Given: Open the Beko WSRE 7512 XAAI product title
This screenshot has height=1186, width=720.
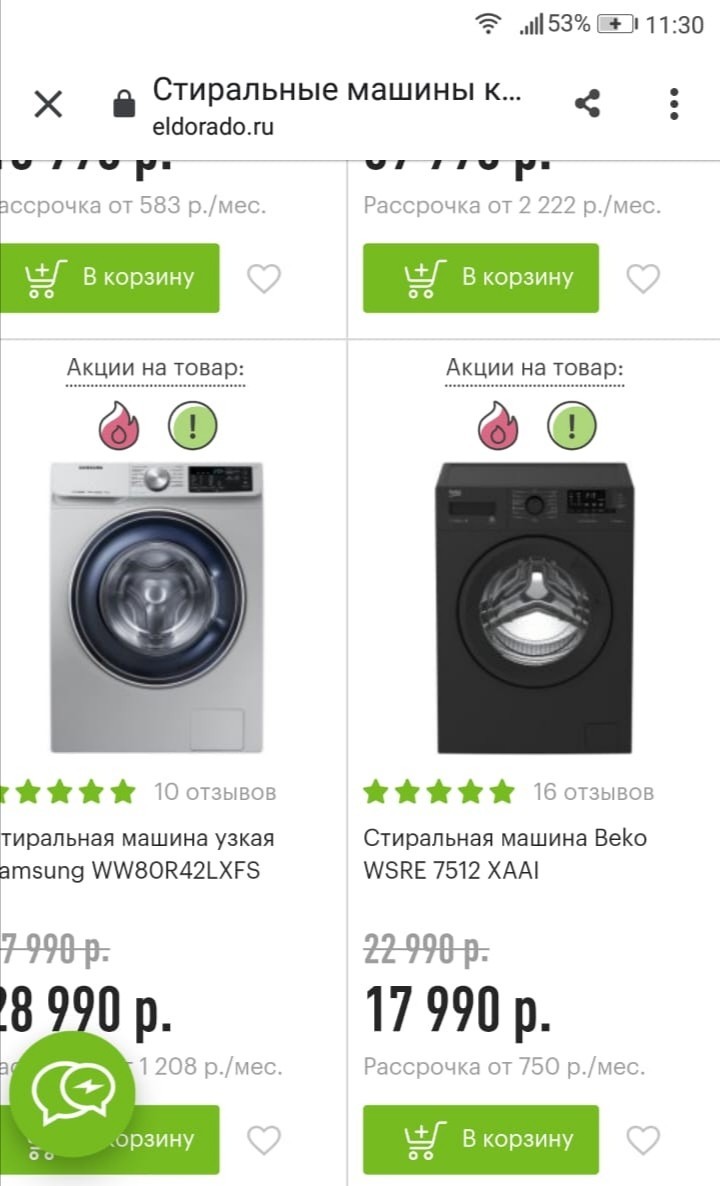Looking at the screenshot, I should tap(504, 854).
